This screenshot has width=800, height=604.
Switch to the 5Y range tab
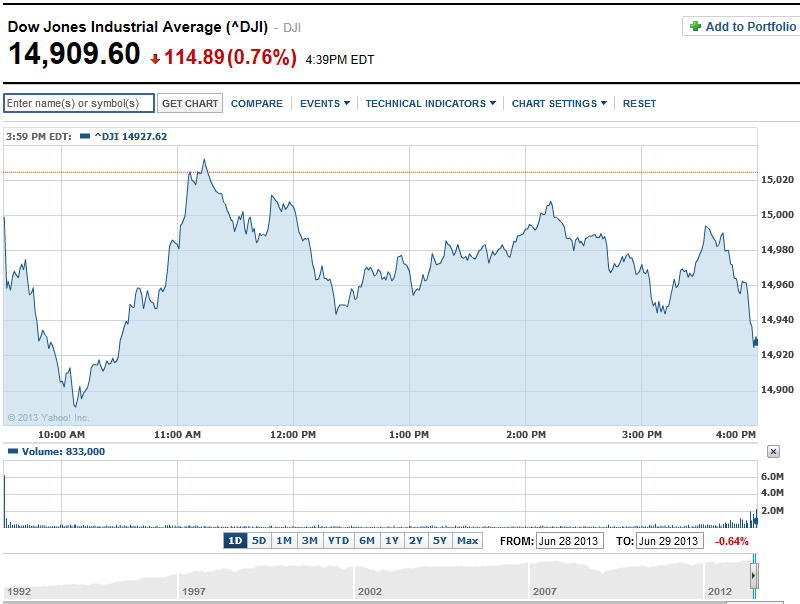(440, 541)
